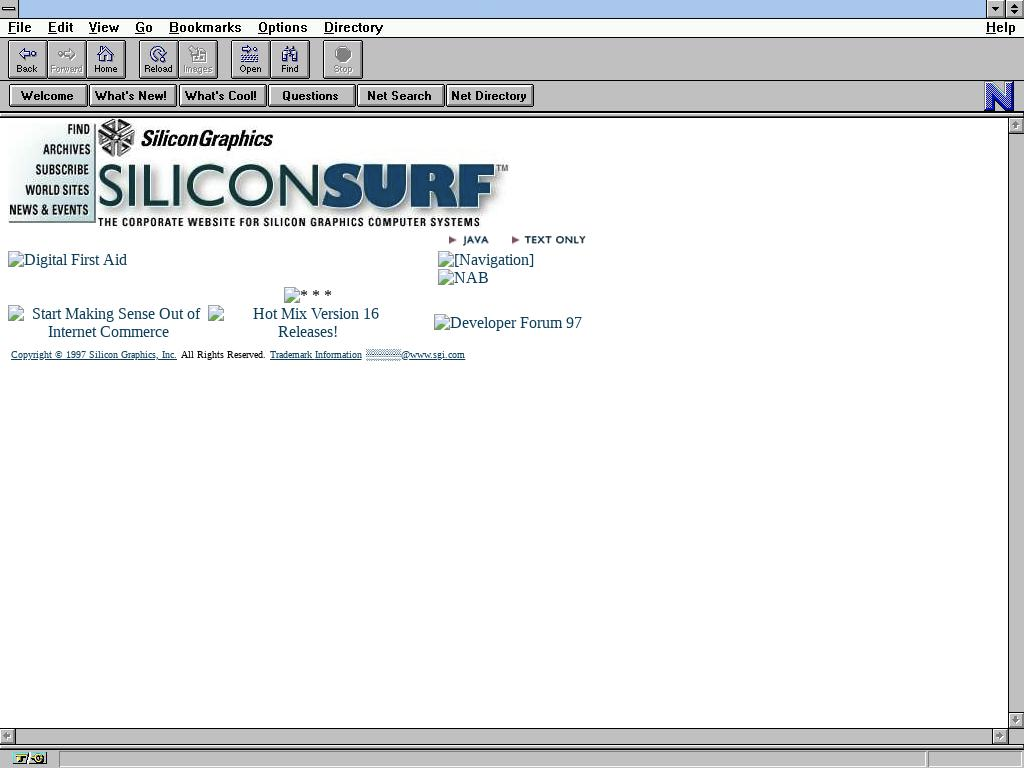Click the Trademark Information link
This screenshot has height=768, width=1024.
tap(315, 355)
